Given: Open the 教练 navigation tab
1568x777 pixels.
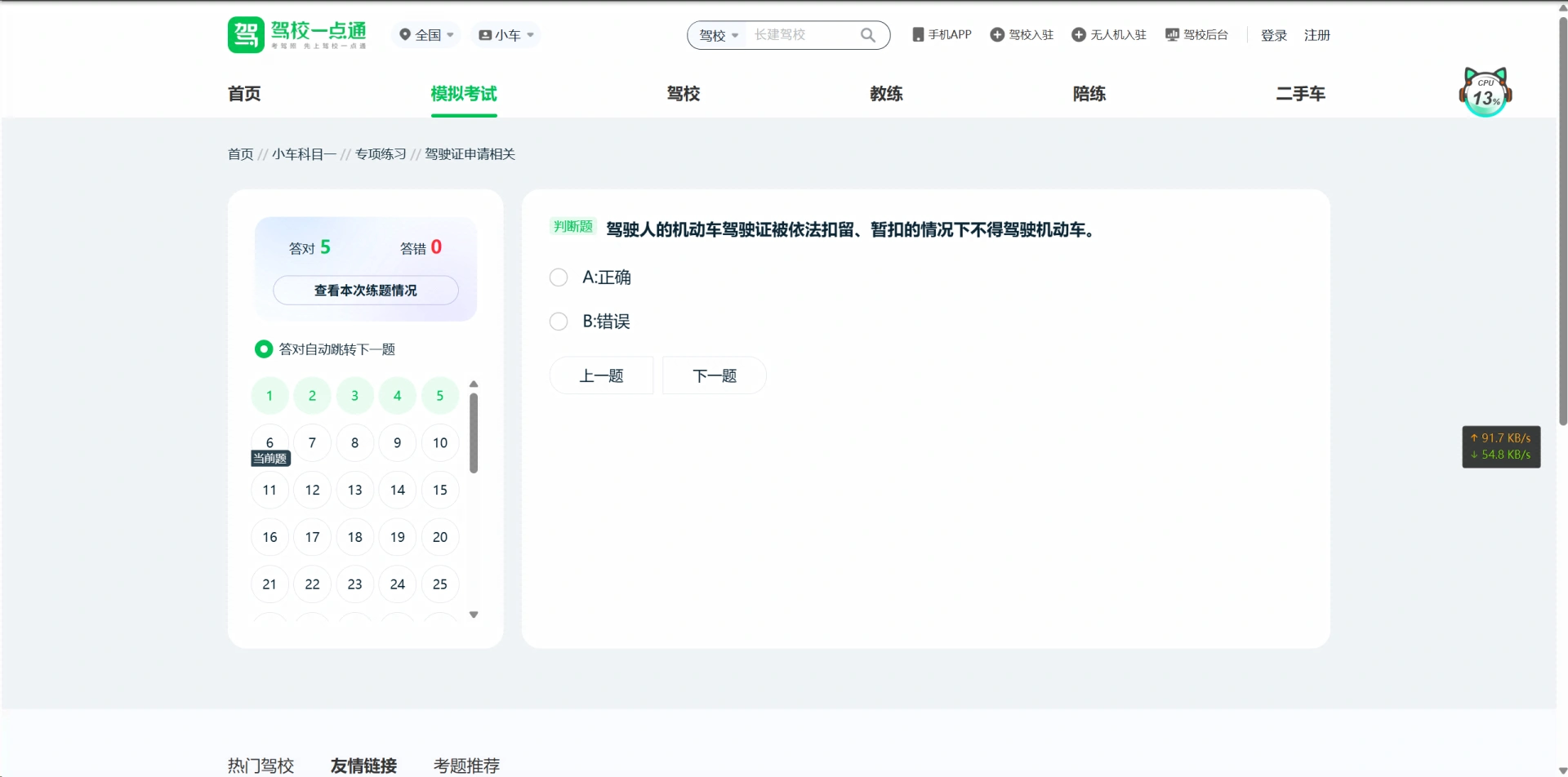Looking at the screenshot, I should pos(886,94).
